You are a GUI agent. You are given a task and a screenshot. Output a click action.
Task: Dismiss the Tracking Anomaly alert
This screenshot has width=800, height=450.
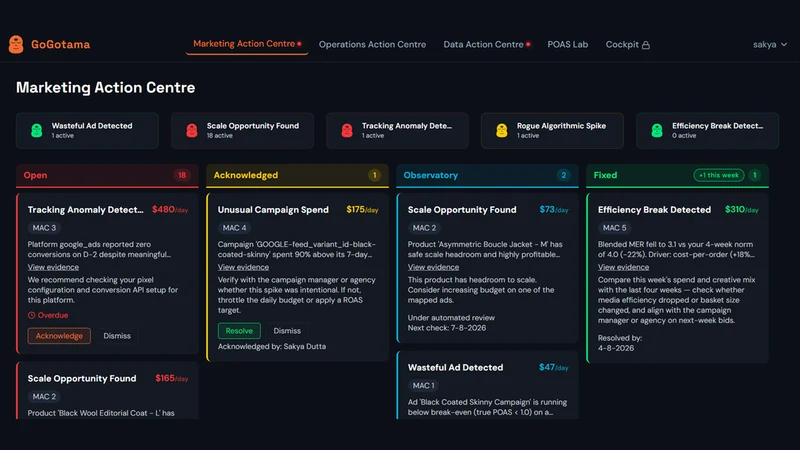click(117, 336)
